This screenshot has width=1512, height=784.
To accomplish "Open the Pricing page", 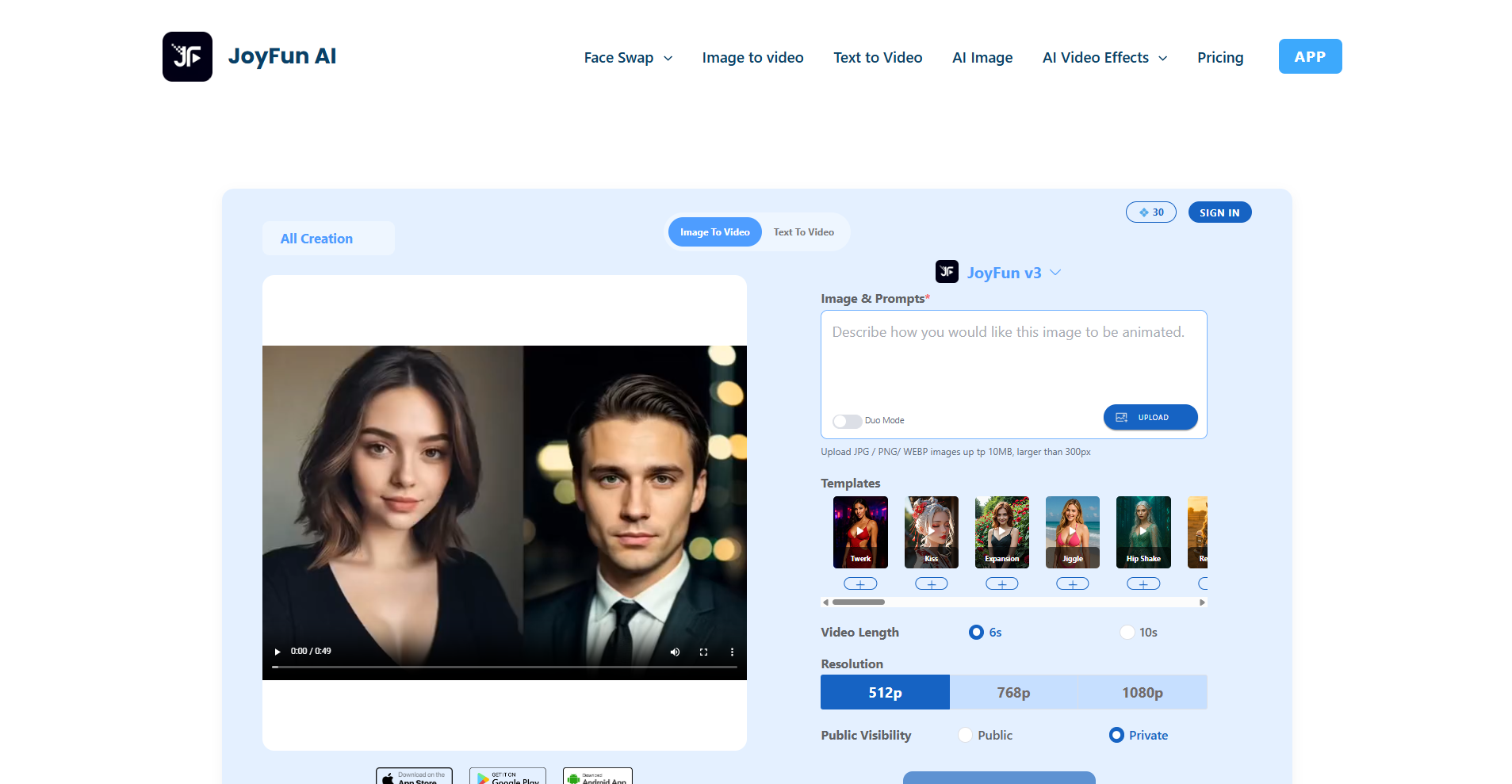I will 1219,57.
